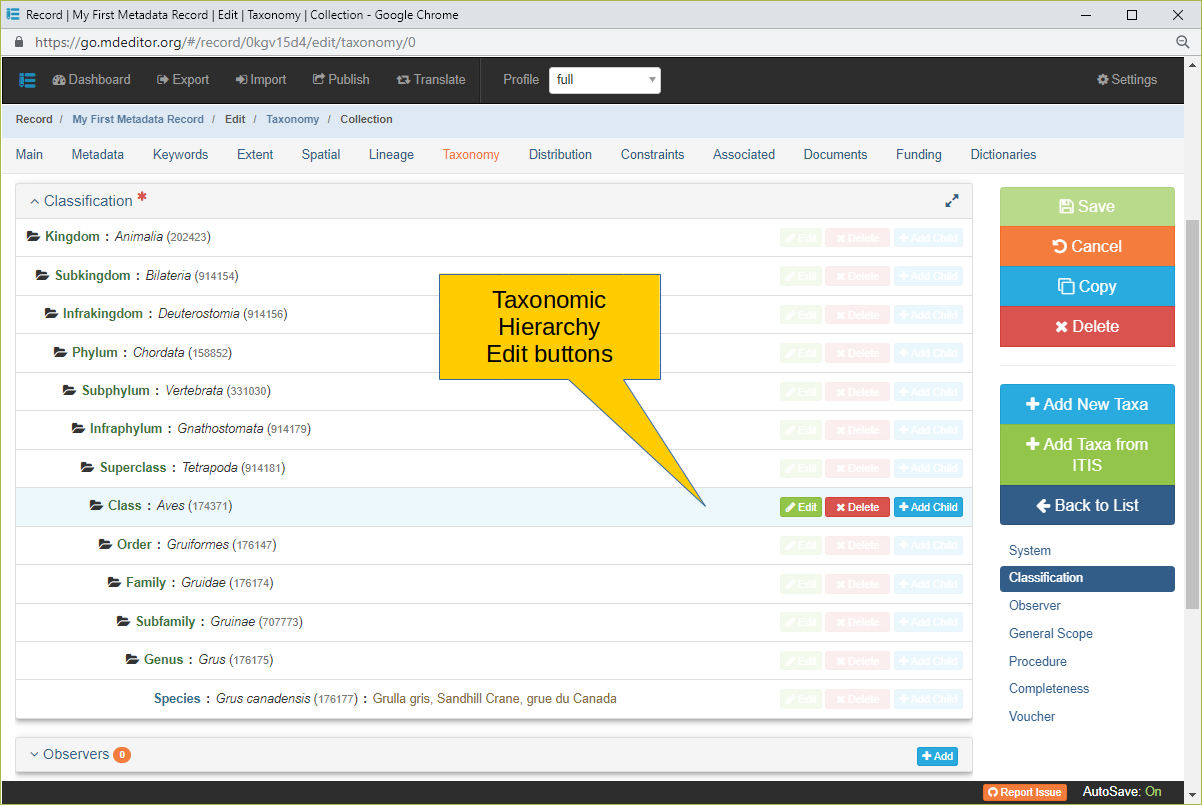Switch to the Main tab
This screenshot has height=805, width=1202.
[29, 155]
